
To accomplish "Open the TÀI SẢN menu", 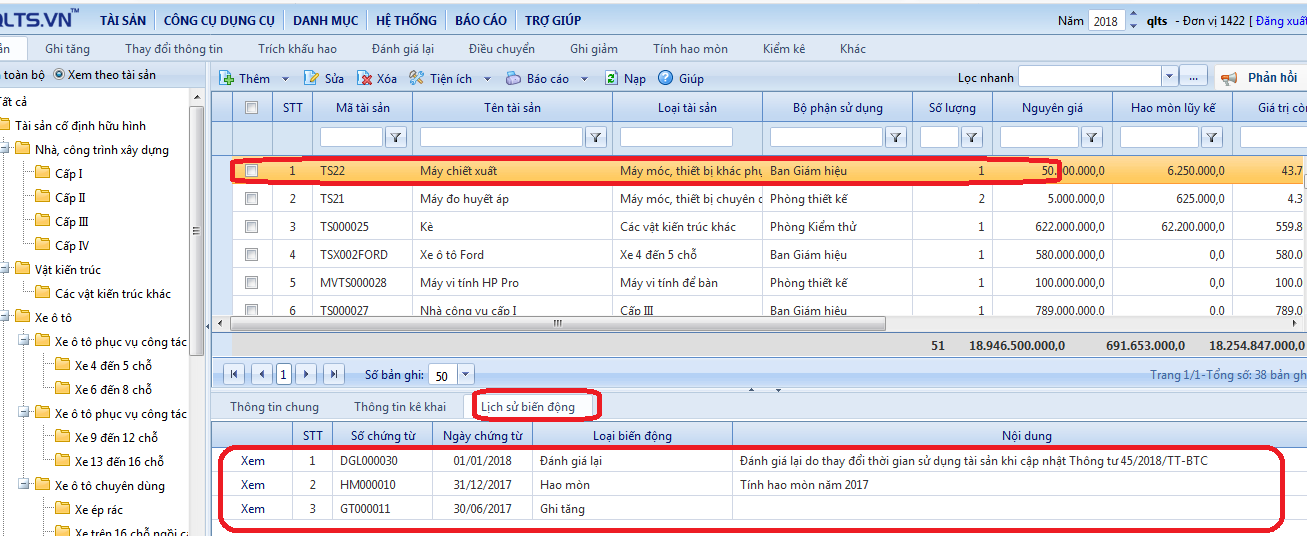I will tap(125, 20).
